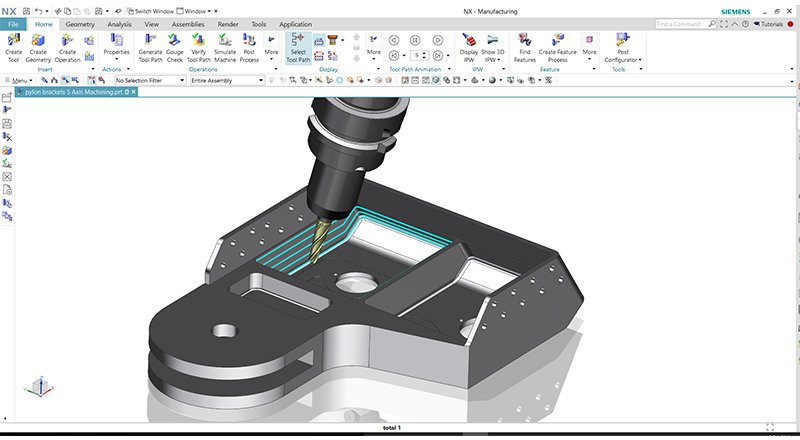The image size is (800, 440).
Task: Open the Window dropdown in title bar
Action: [194, 11]
